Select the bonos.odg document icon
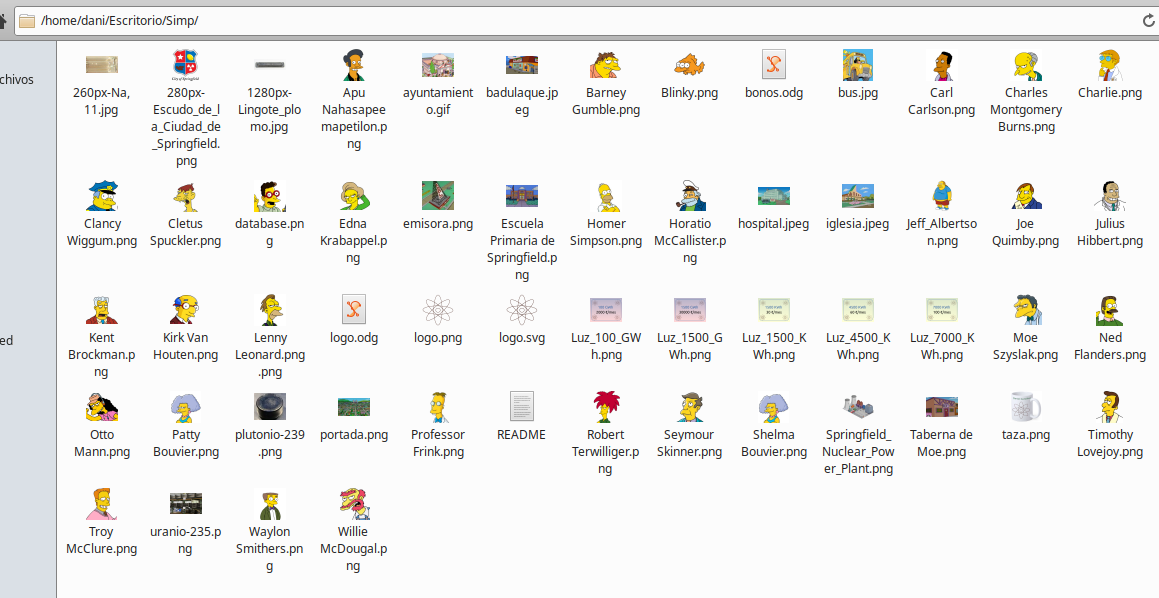Screen dimensions: 1159x598 point(774,65)
